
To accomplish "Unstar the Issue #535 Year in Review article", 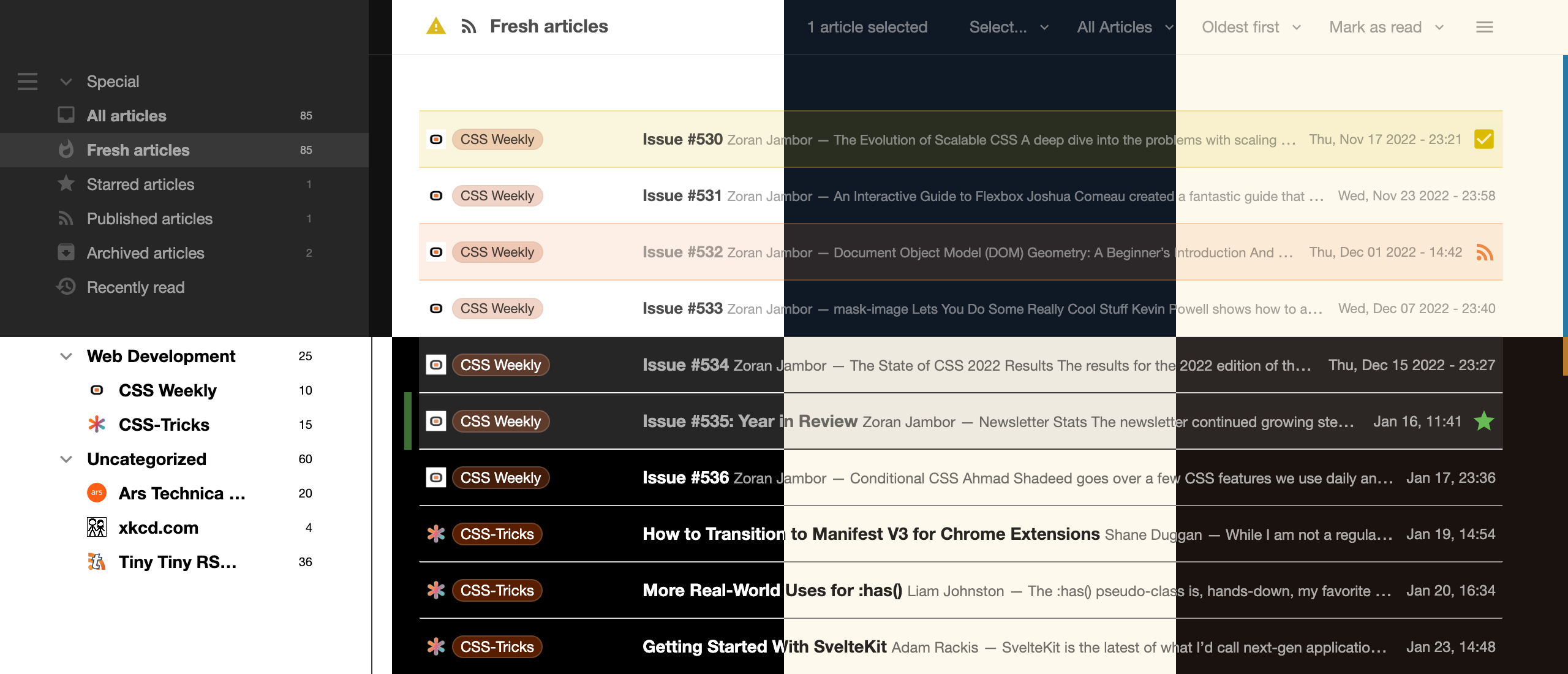I will (1484, 421).
